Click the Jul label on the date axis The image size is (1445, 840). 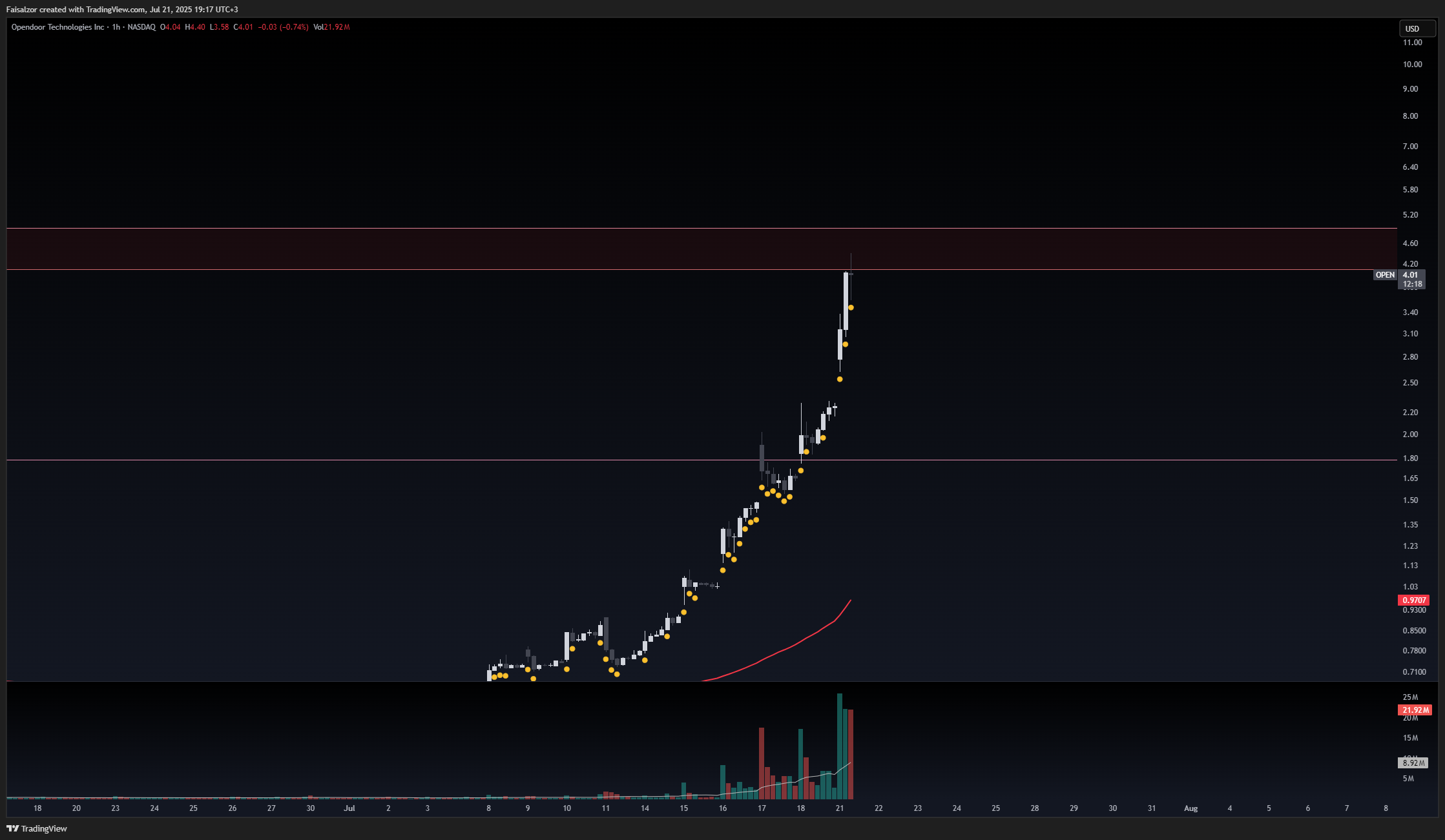point(349,808)
